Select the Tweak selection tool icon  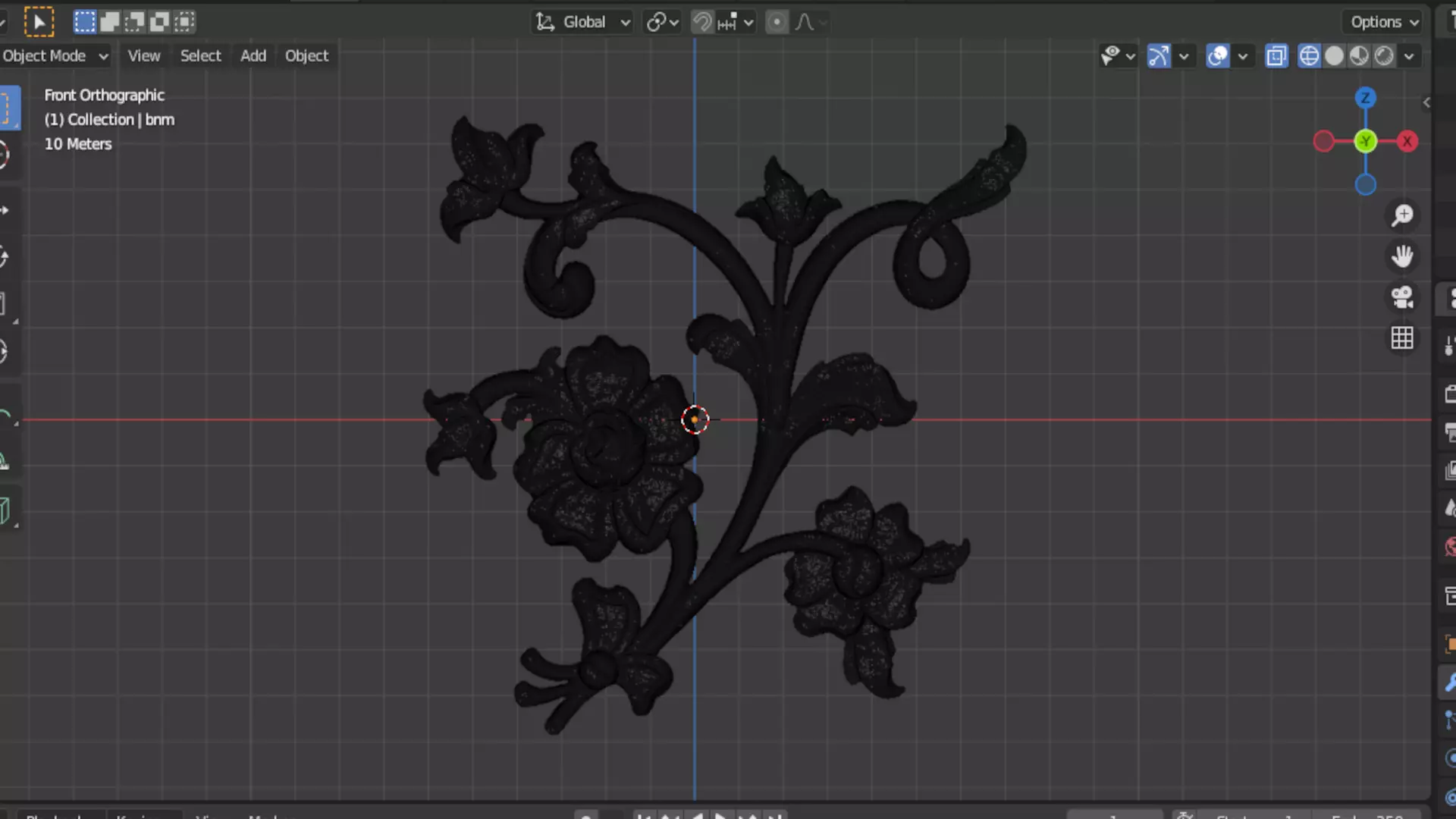coord(39,22)
